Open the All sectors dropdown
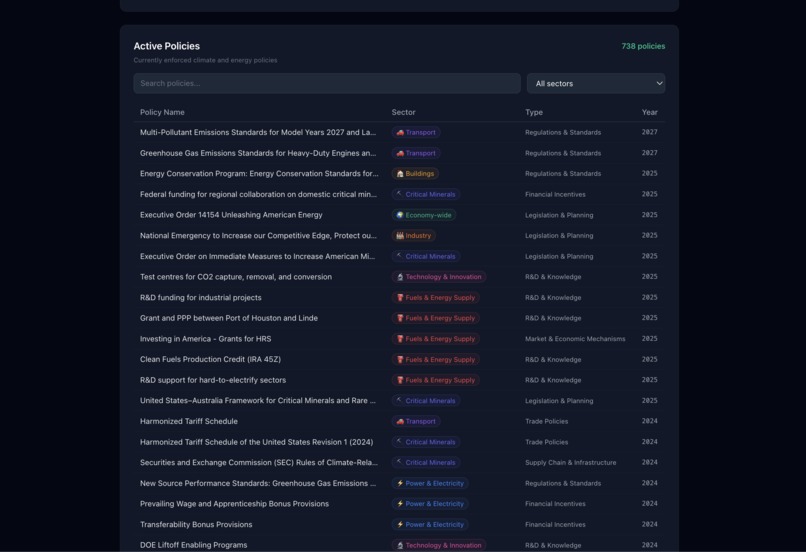Screen dimensions: 806x552 [x=596, y=83]
